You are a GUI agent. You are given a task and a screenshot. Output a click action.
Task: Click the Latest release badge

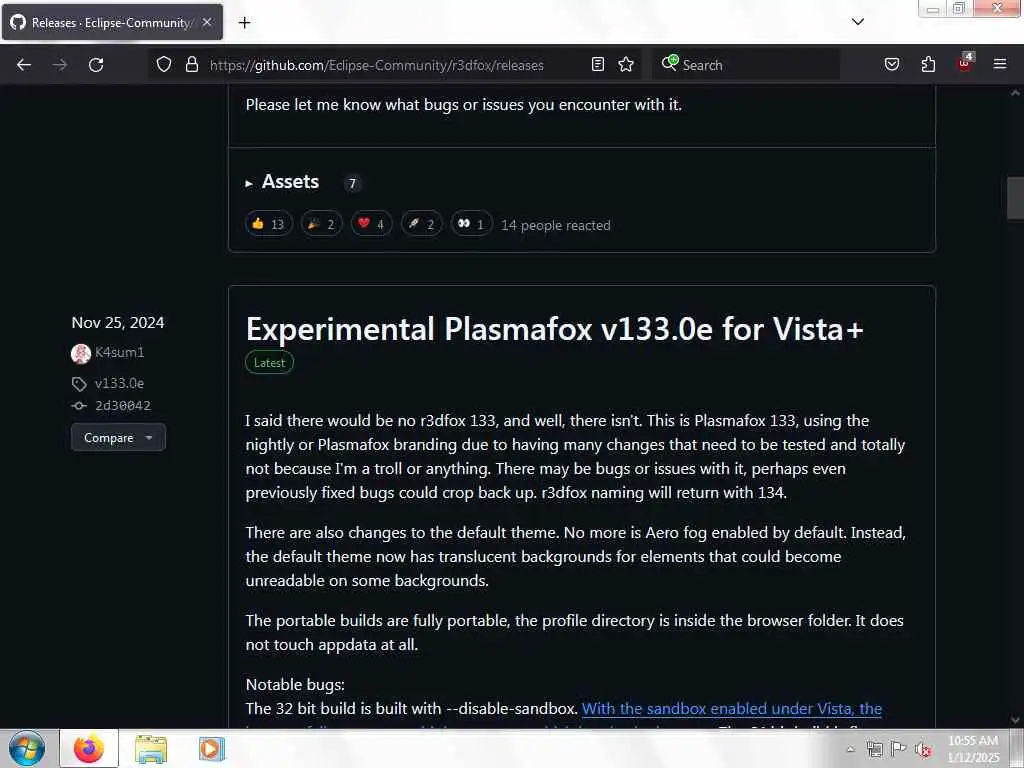point(269,362)
